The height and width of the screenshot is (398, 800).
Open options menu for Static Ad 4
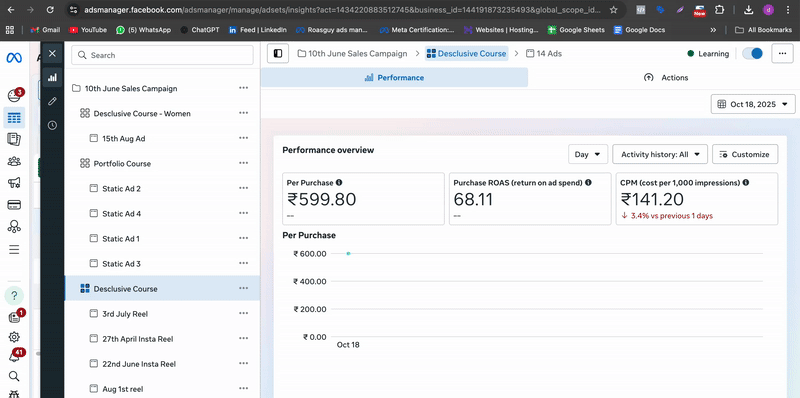tap(243, 213)
